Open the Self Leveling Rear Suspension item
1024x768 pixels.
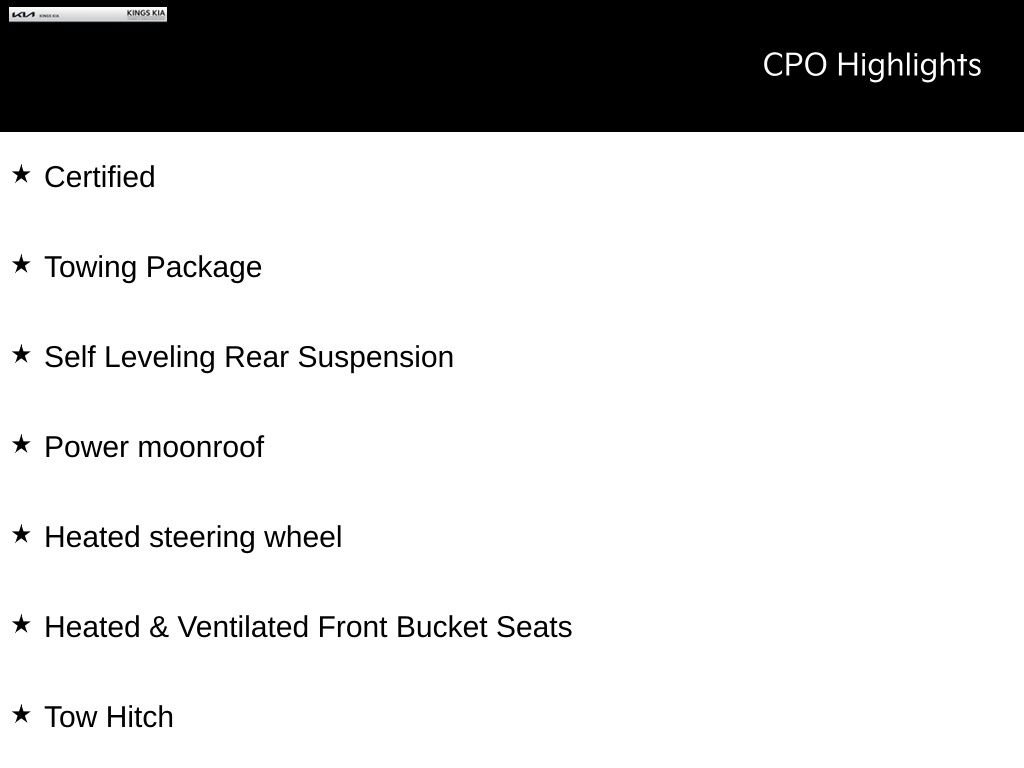point(249,358)
